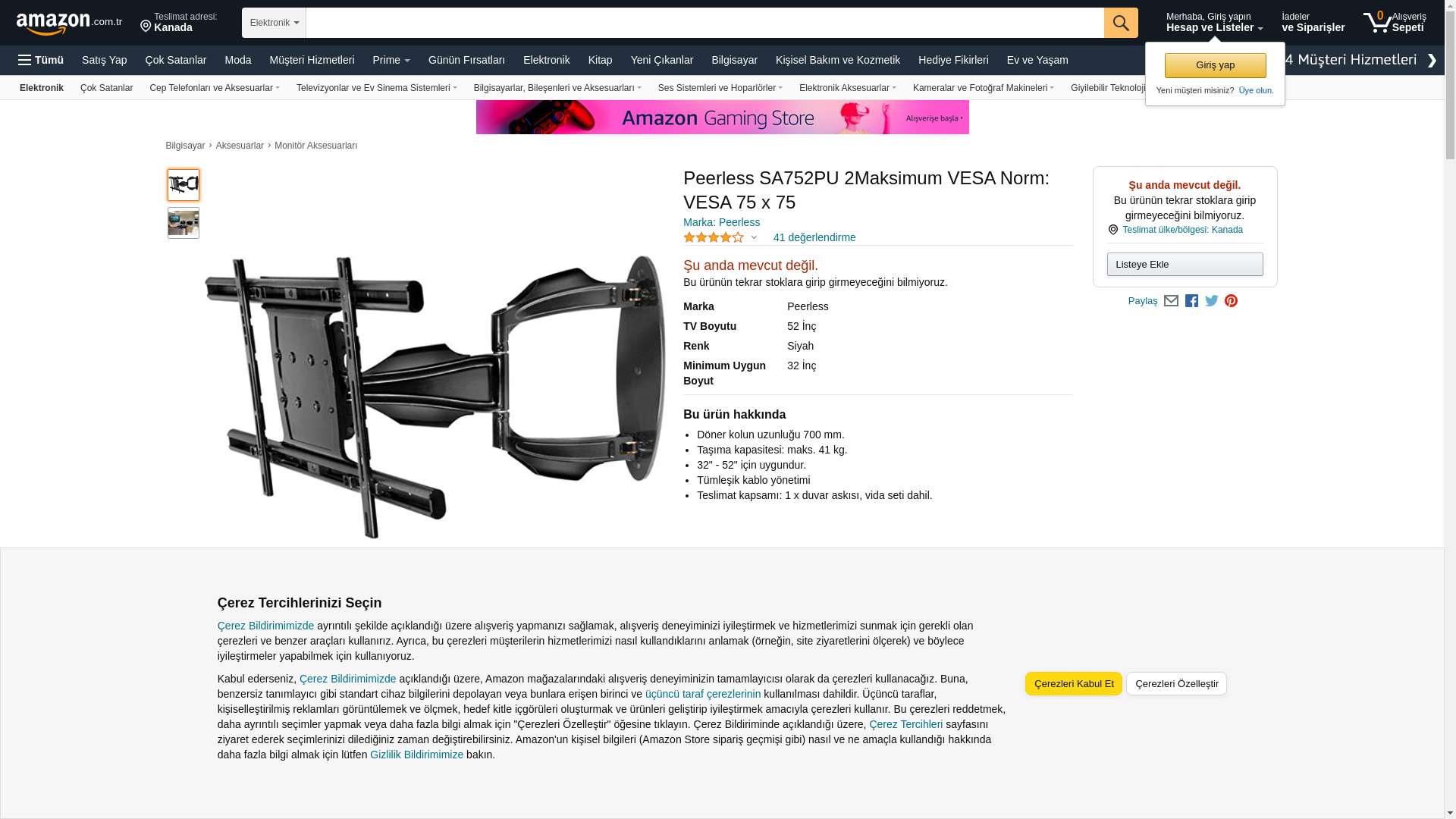Open the star rating breakdown chevron

(754, 238)
